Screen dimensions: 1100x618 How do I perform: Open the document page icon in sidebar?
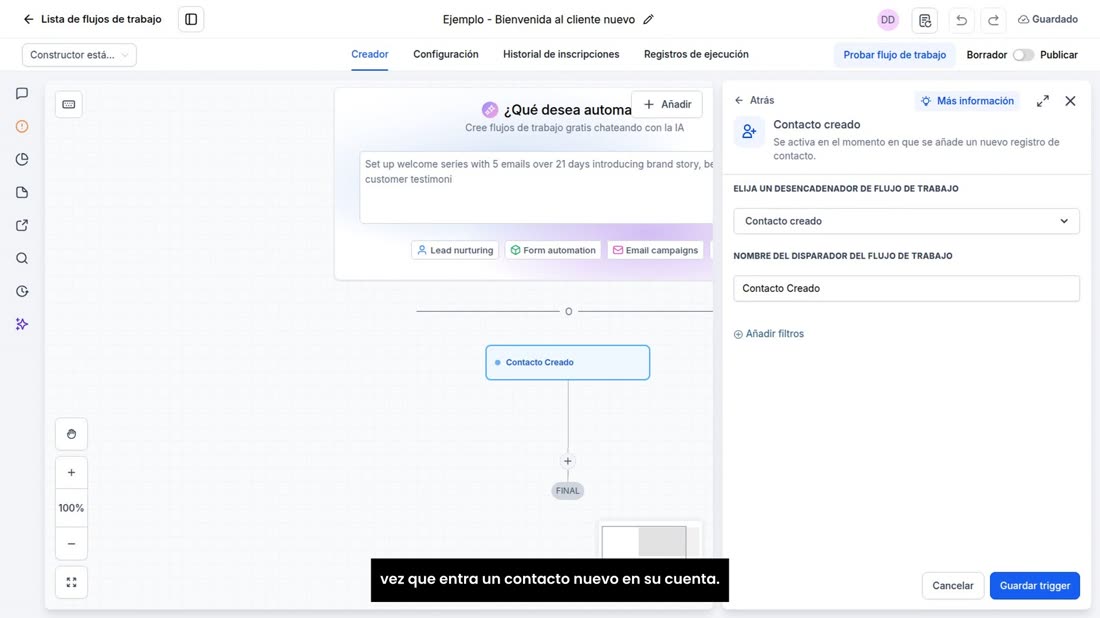[22, 192]
